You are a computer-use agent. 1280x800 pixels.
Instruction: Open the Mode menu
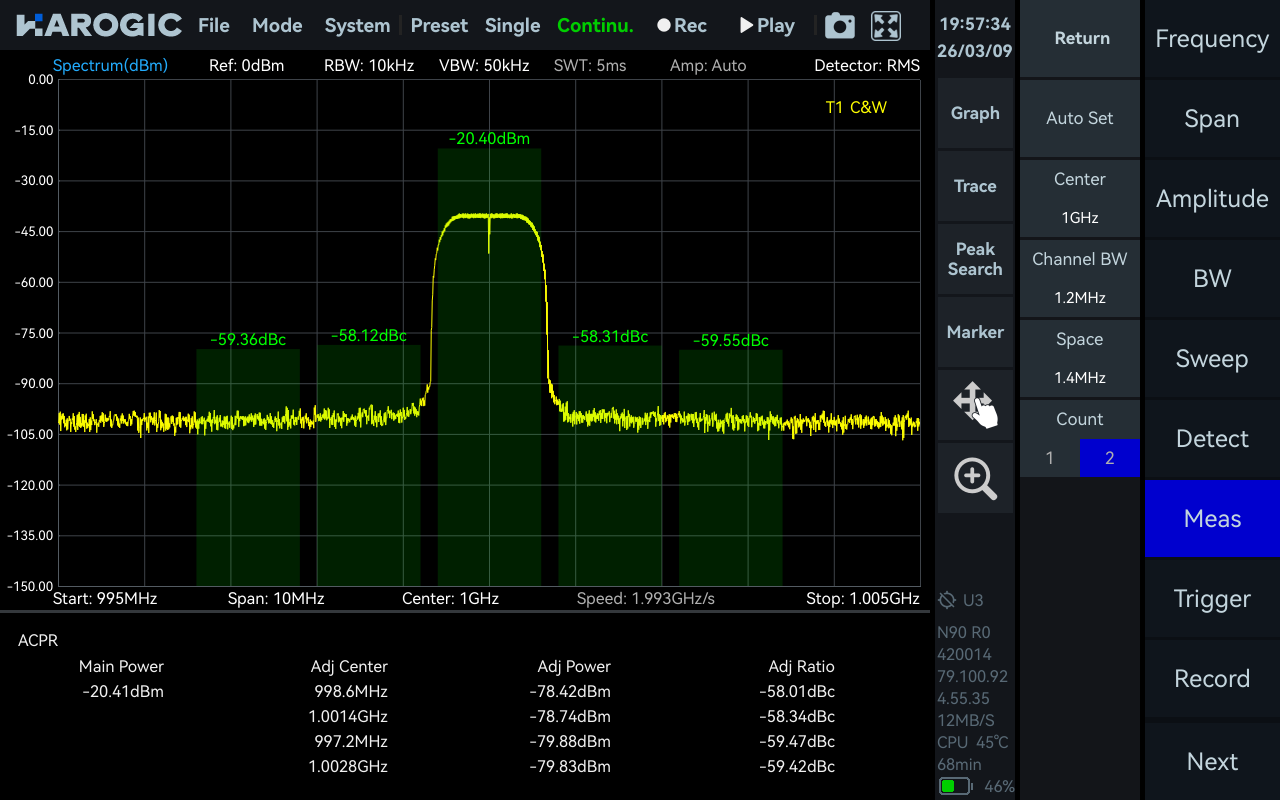(x=277, y=25)
